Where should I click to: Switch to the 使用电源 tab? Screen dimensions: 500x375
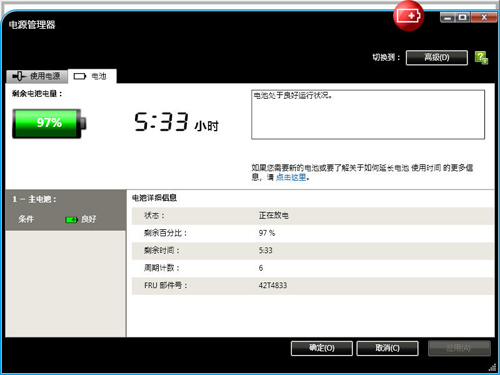(37, 76)
